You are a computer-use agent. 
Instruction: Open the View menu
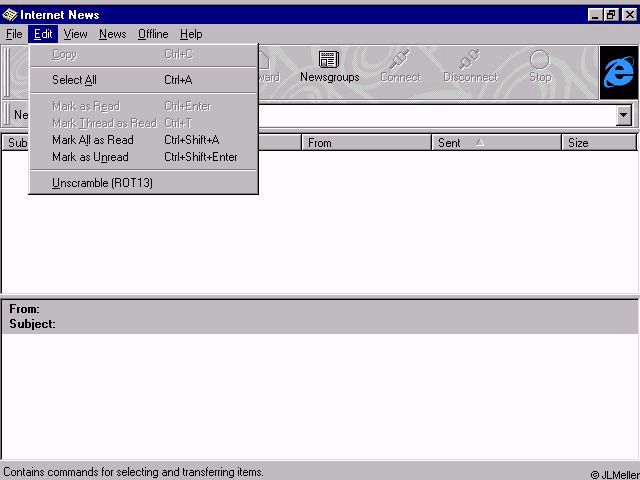click(x=75, y=34)
